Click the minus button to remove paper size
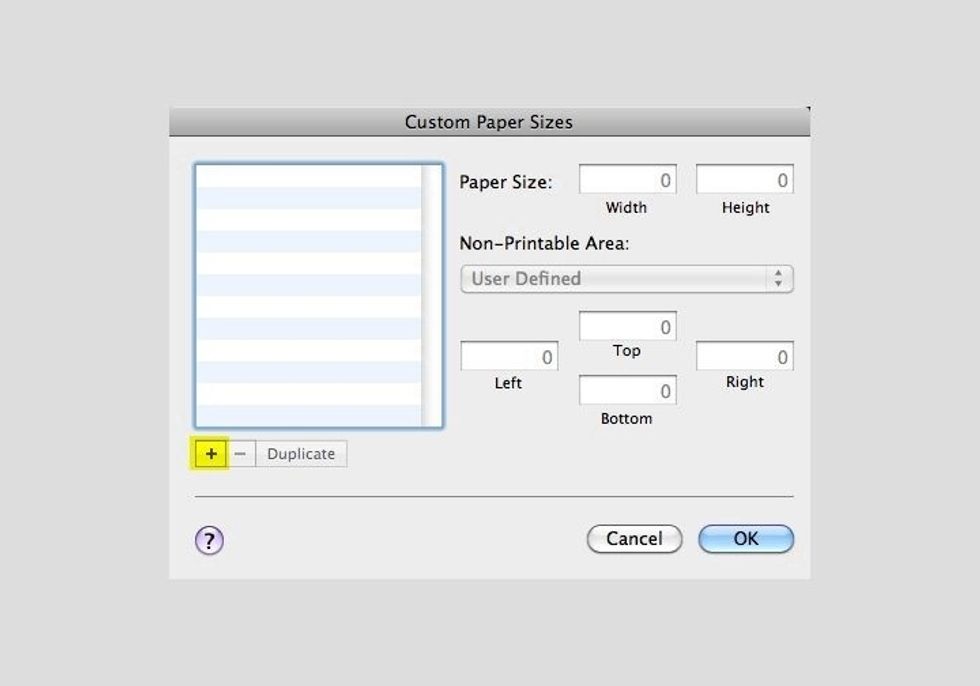980x686 pixels. click(x=240, y=454)
